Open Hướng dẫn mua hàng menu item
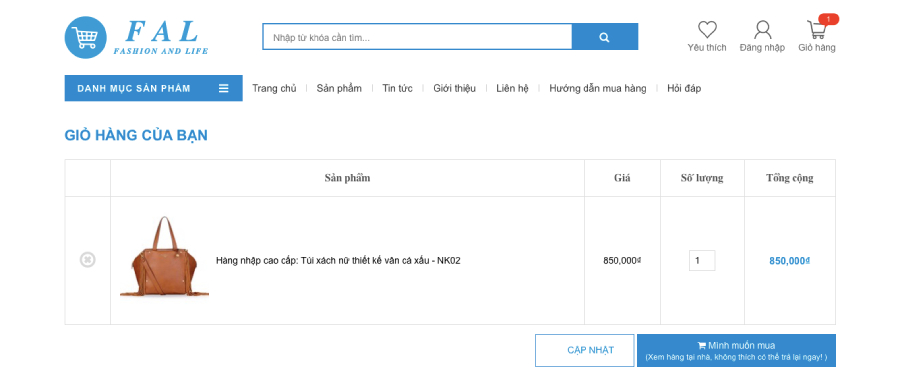Viewport: 900px width, 371px height. [598, 88]
